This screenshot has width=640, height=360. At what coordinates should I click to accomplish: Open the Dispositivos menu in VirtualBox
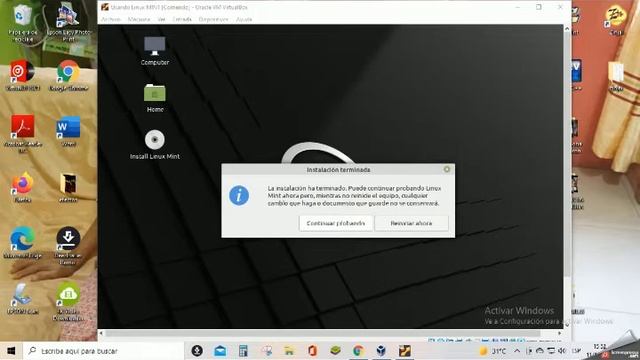click(213, 19)
